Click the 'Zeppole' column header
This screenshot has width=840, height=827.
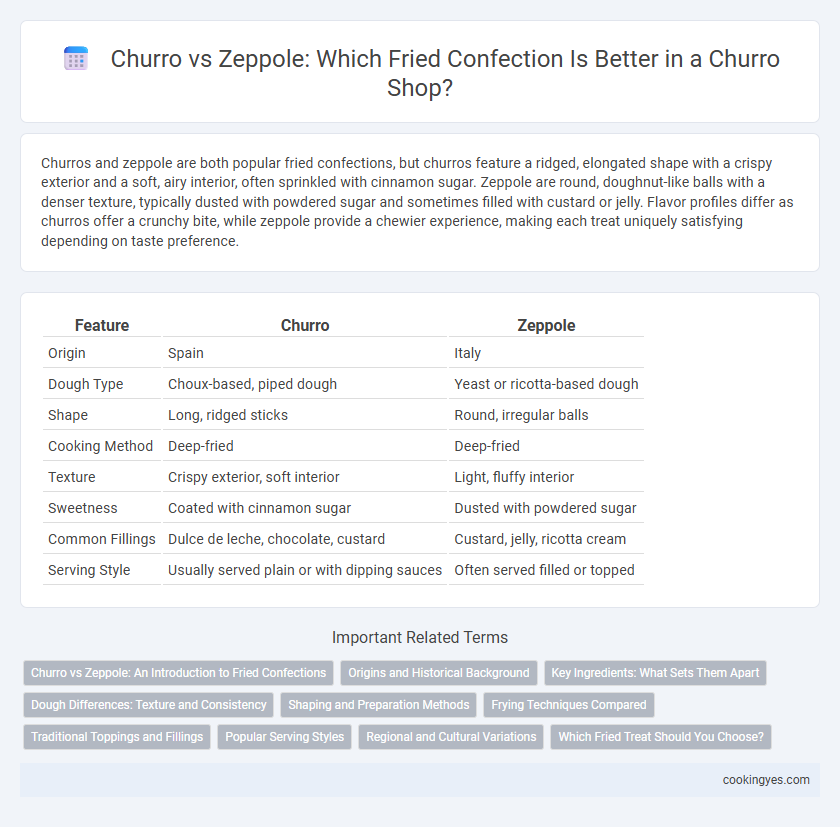click(x=546, y=325)
